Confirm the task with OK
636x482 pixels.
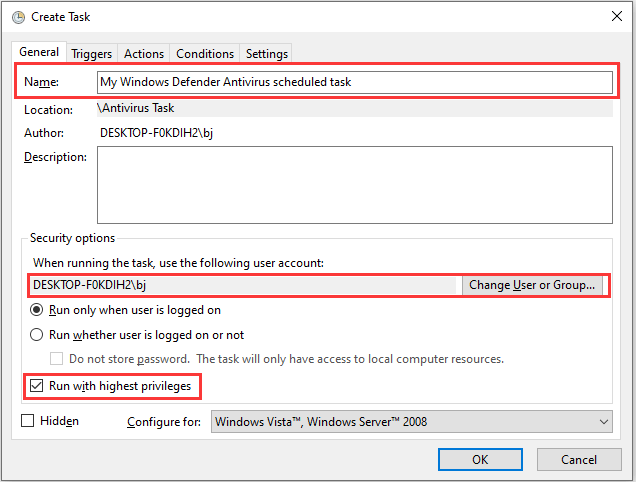click(x=480, y=459)
